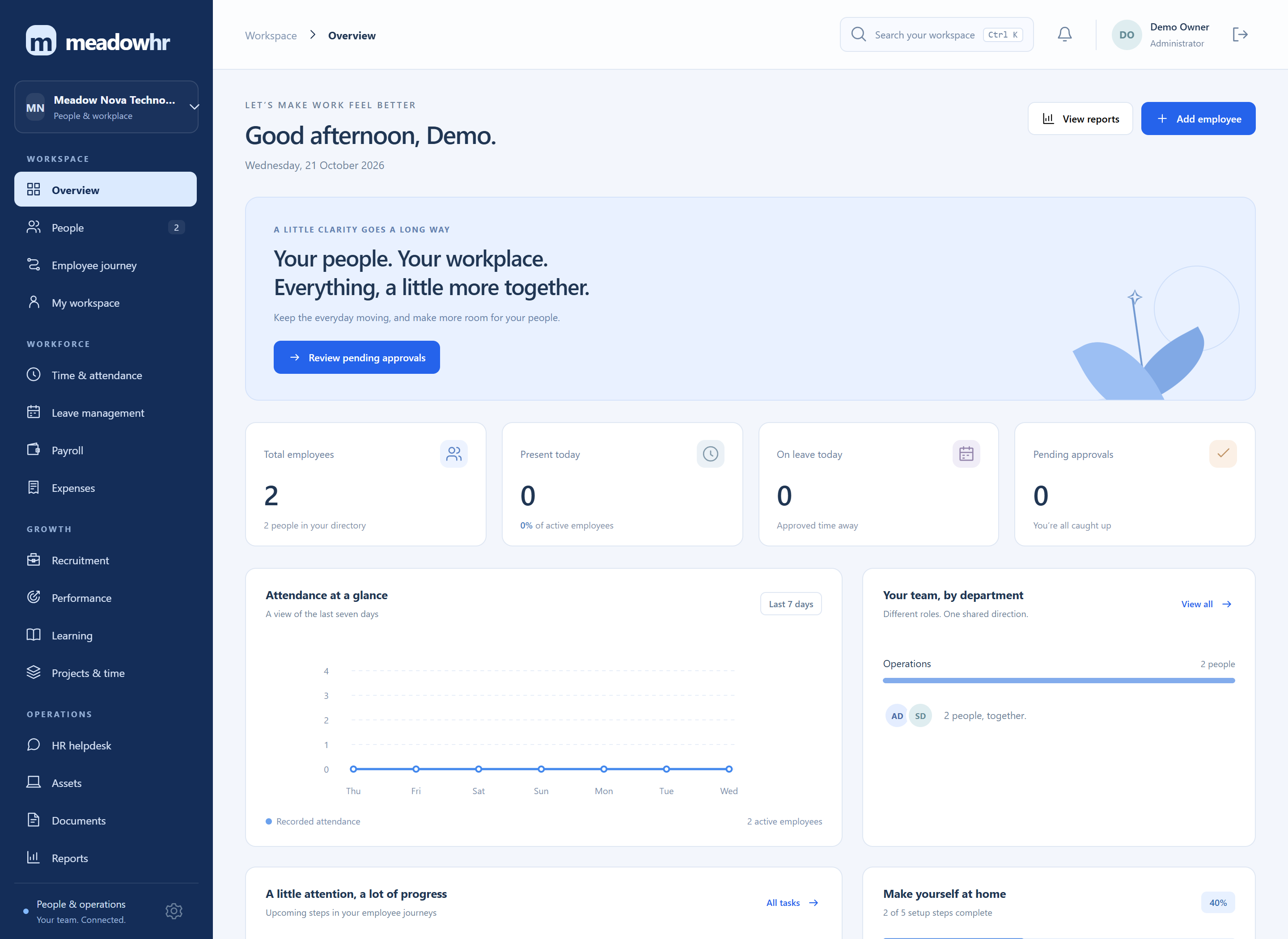This screenshot has width=1288, height=939.
Task: Click the Pending approvals checkmark icon
Action: click(1223, 453)
